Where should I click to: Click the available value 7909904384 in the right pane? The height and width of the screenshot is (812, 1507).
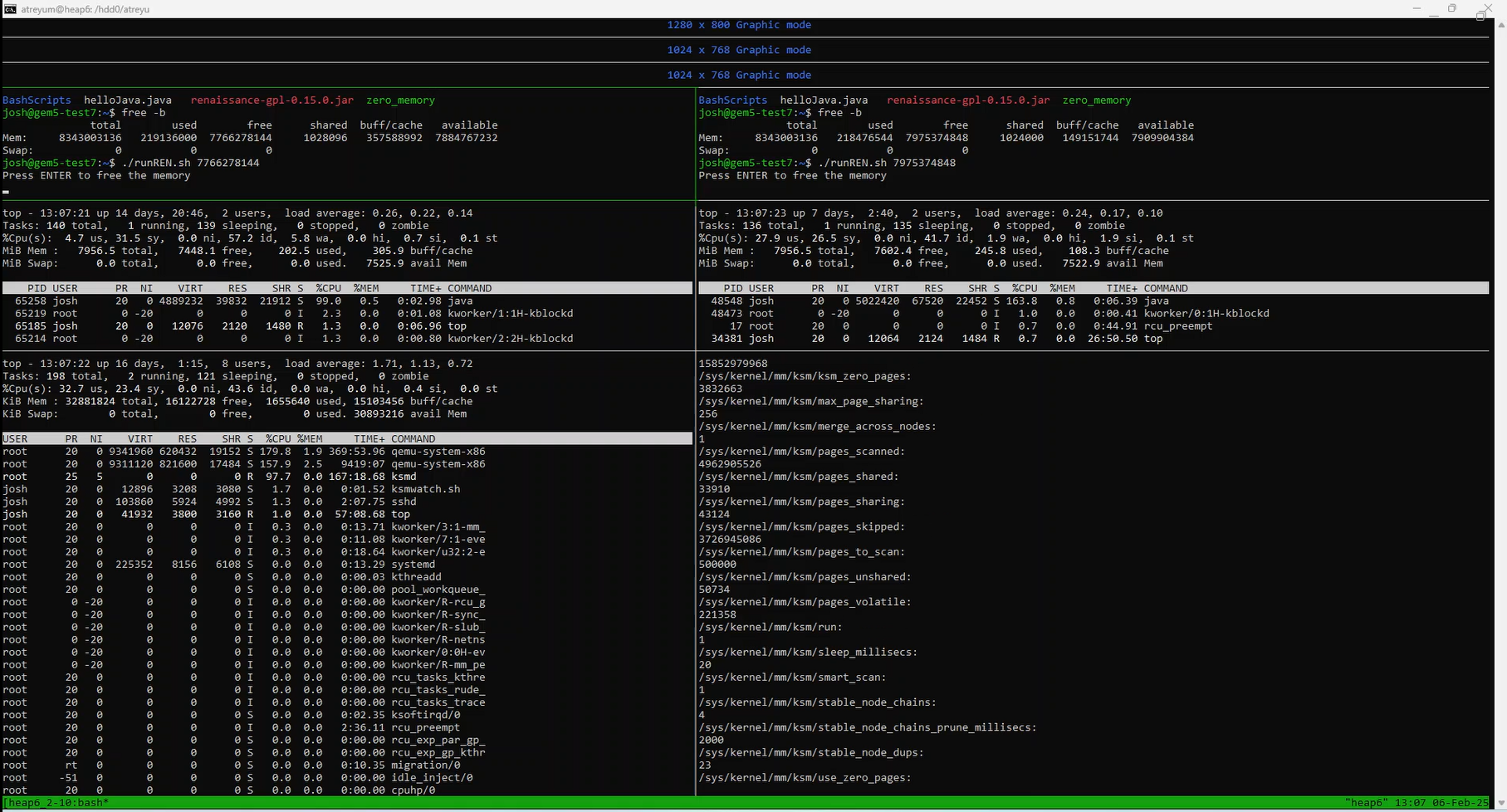tap(1162, 138)
